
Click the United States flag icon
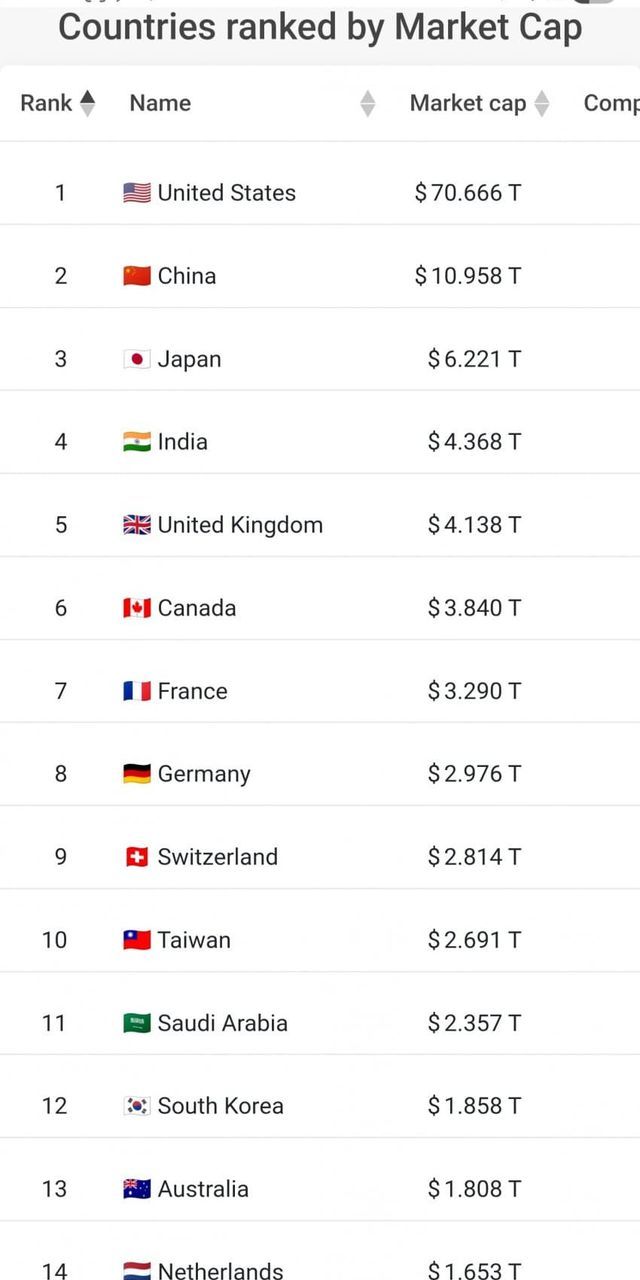point(137,193)
